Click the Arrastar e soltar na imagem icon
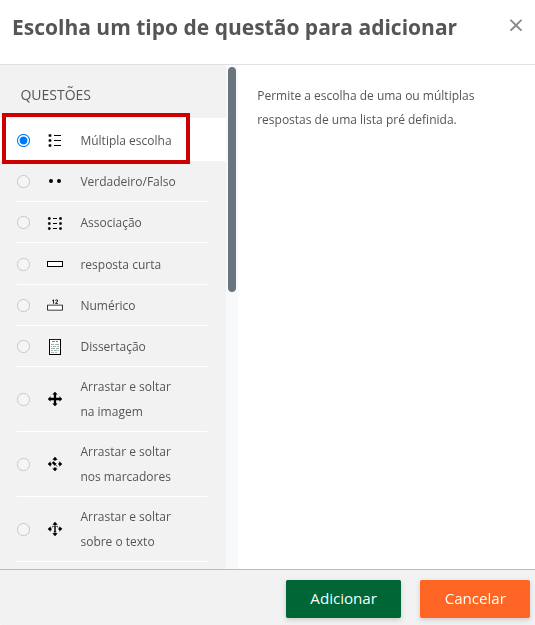This screenshot has height=625, width=535. (x=55, y=399)
